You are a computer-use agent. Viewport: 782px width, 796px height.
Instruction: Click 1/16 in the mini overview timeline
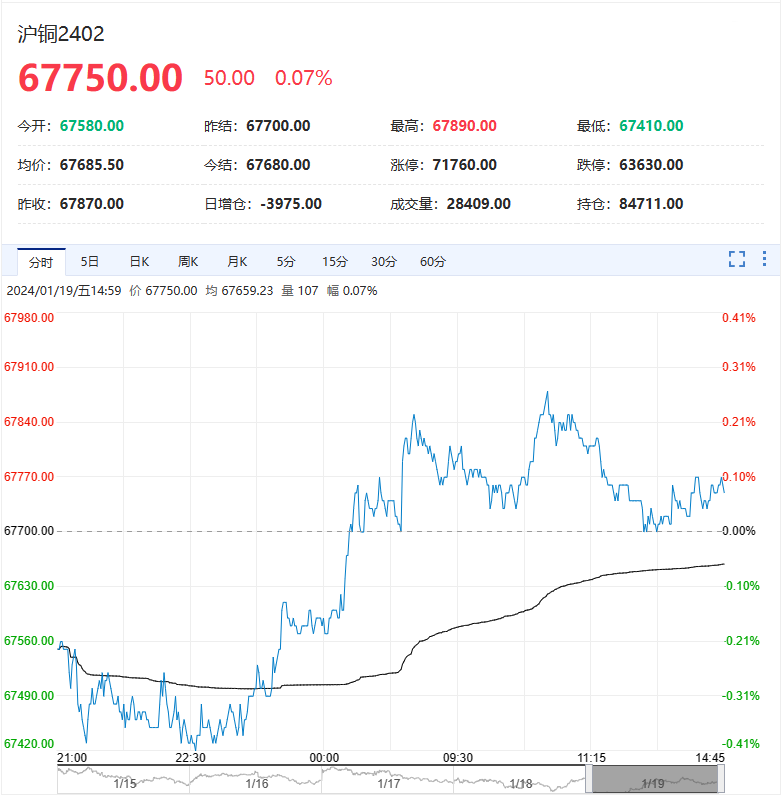[x=257, y=784]
